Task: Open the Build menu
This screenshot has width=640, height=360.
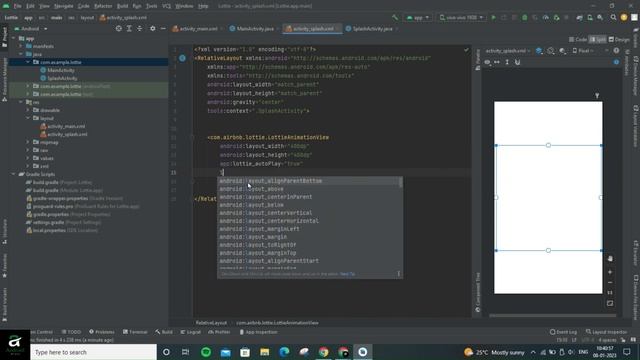Action: 122,6
